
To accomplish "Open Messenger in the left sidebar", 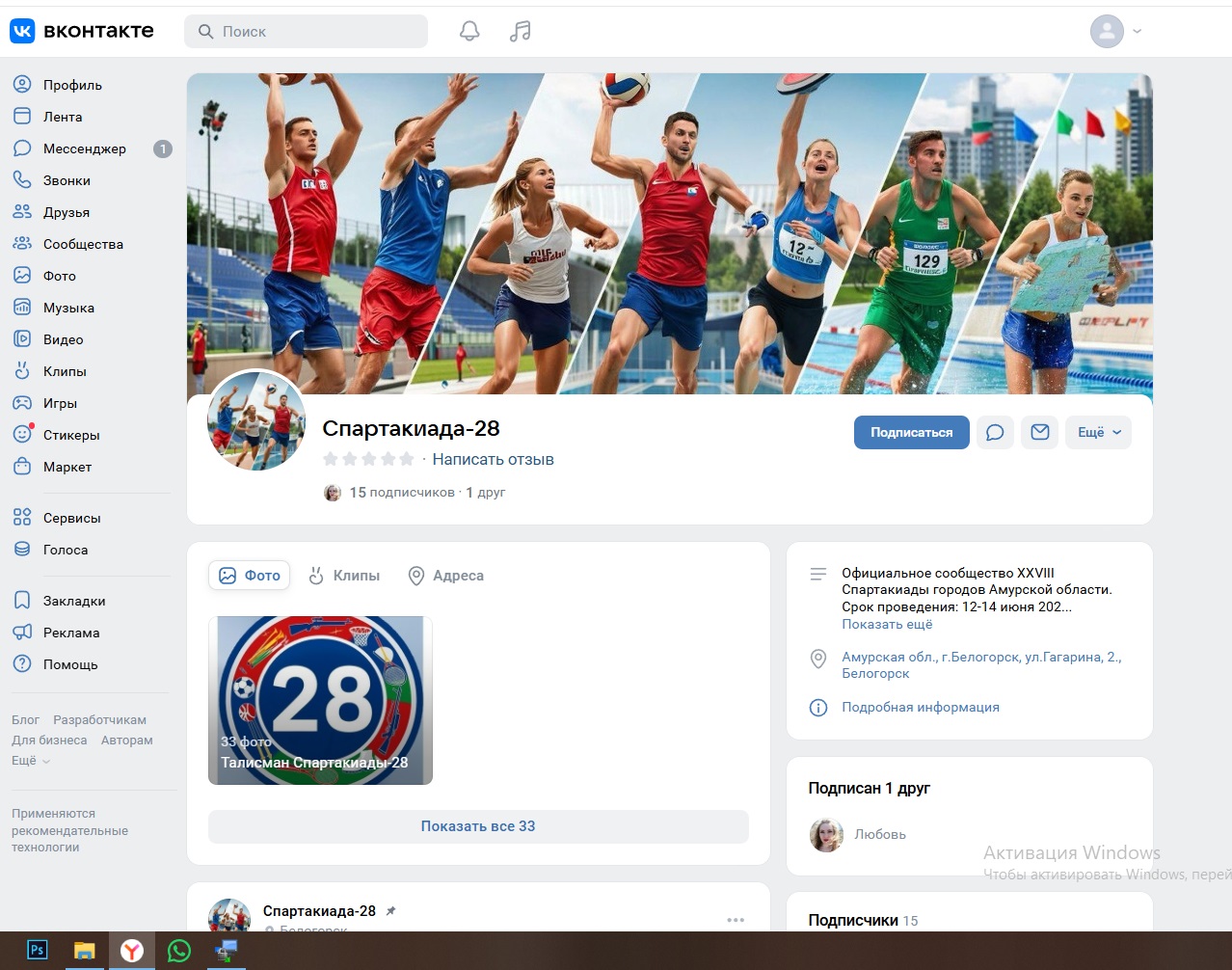I will 84,148.
